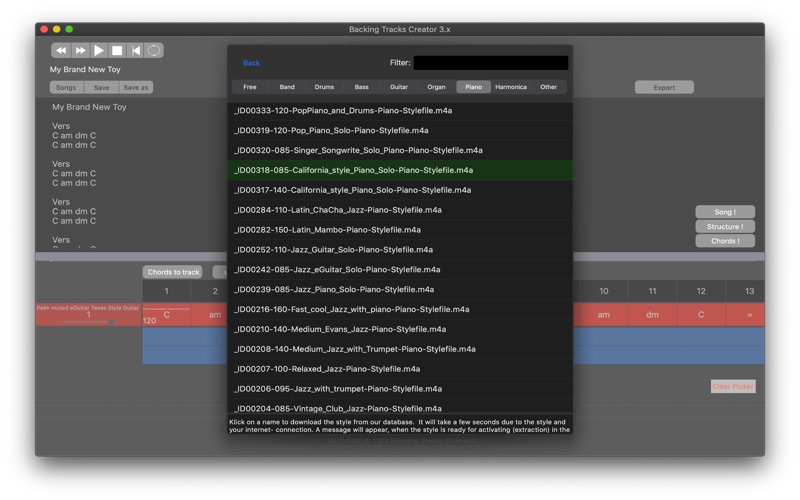
Task: Switch to the Other tab
Action: pos(548,87)
